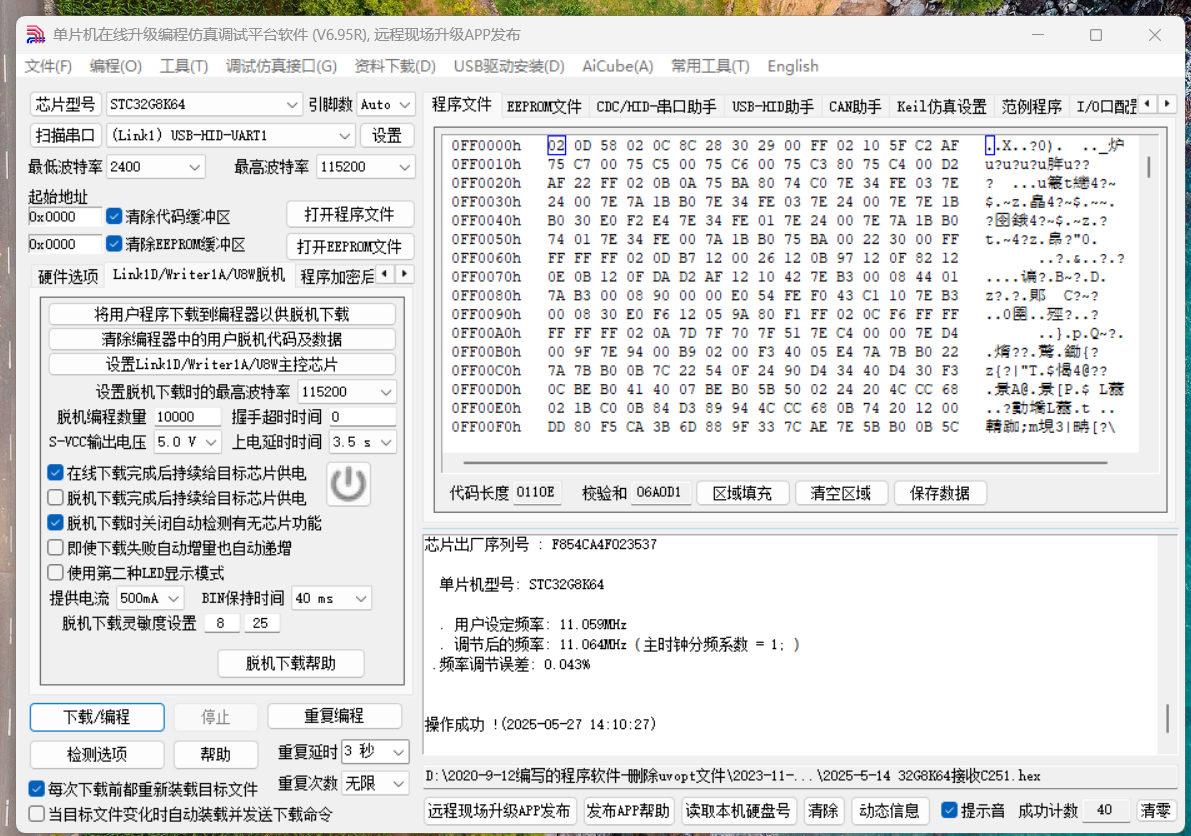This screenshot has height=836, width=1191.
Task: Open 文件(F) menu
Action: (x=48, y=66)
